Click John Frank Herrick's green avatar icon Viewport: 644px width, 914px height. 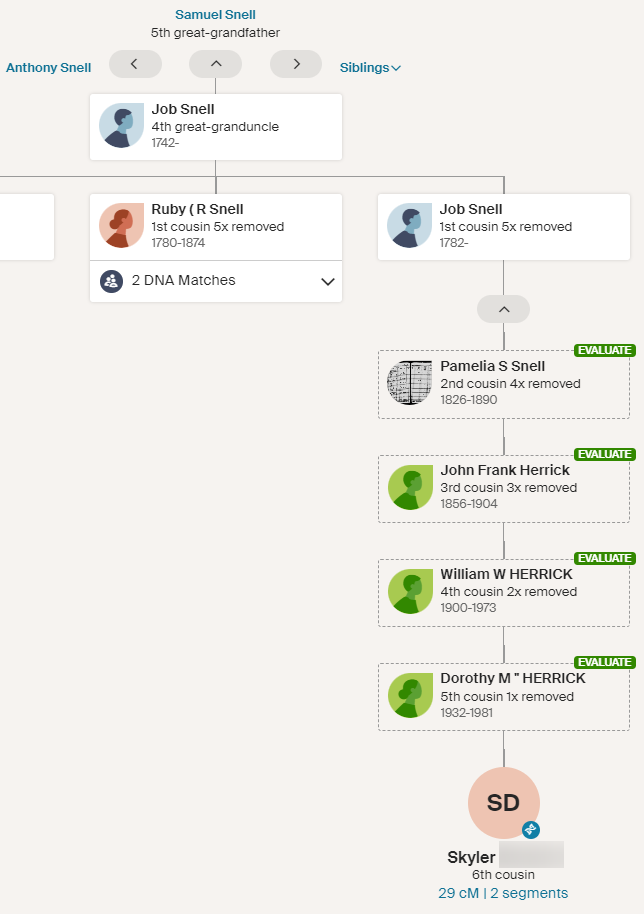pyautogui.click(x=408, y=488)
